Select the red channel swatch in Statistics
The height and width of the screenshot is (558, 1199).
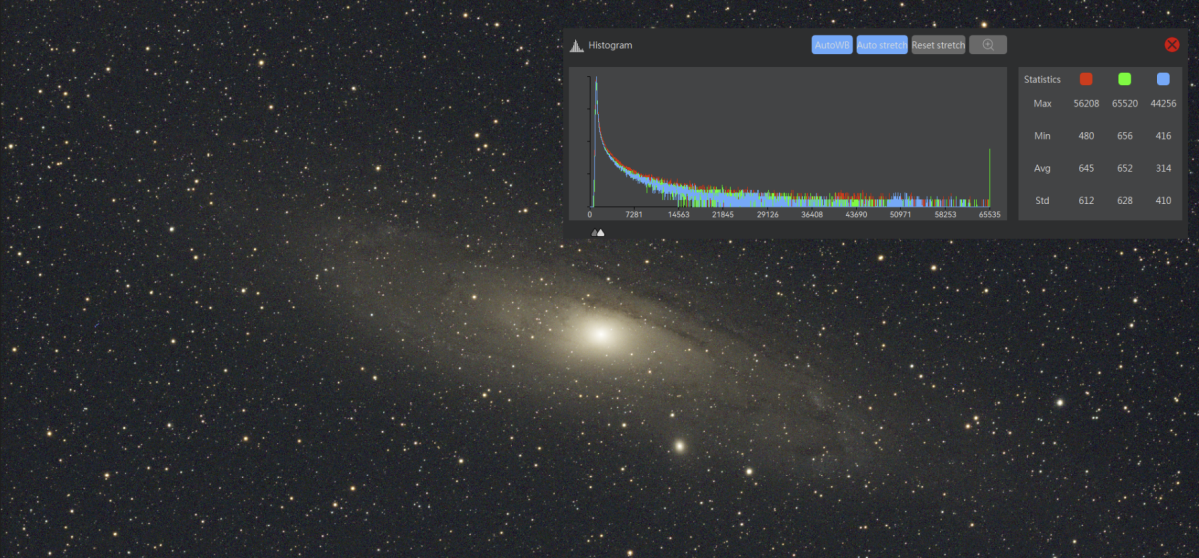(1086, 79)
